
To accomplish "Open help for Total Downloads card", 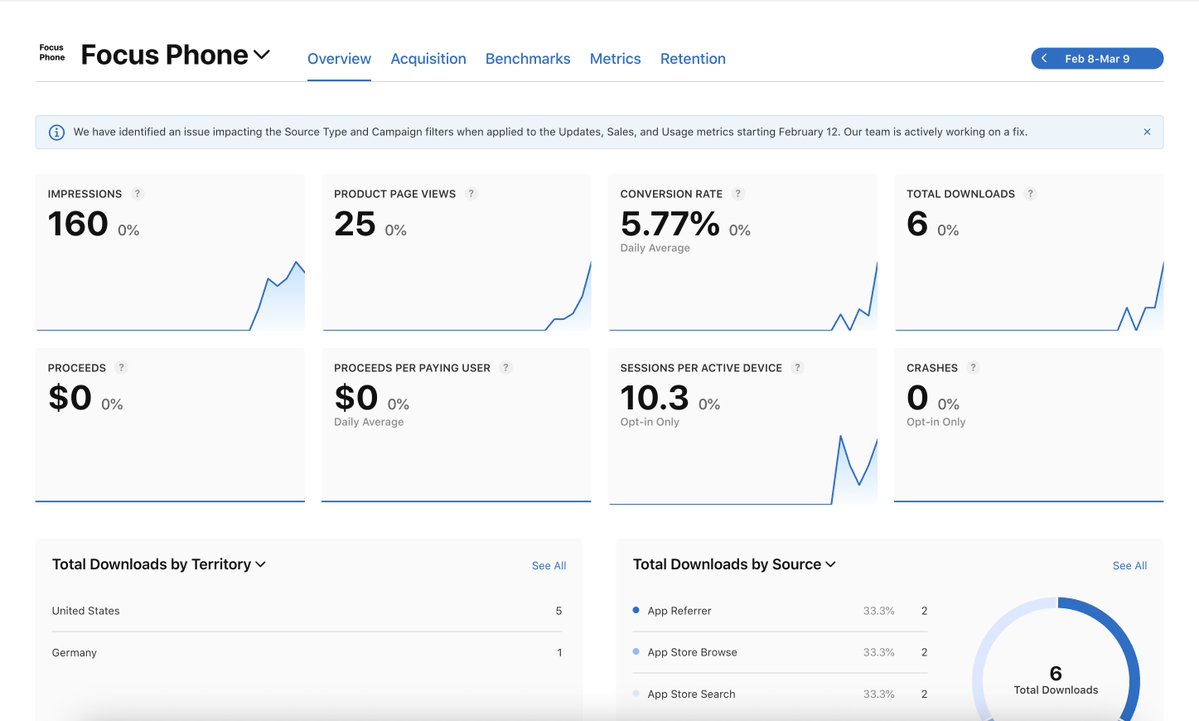I will click(x=1030, y=193).
